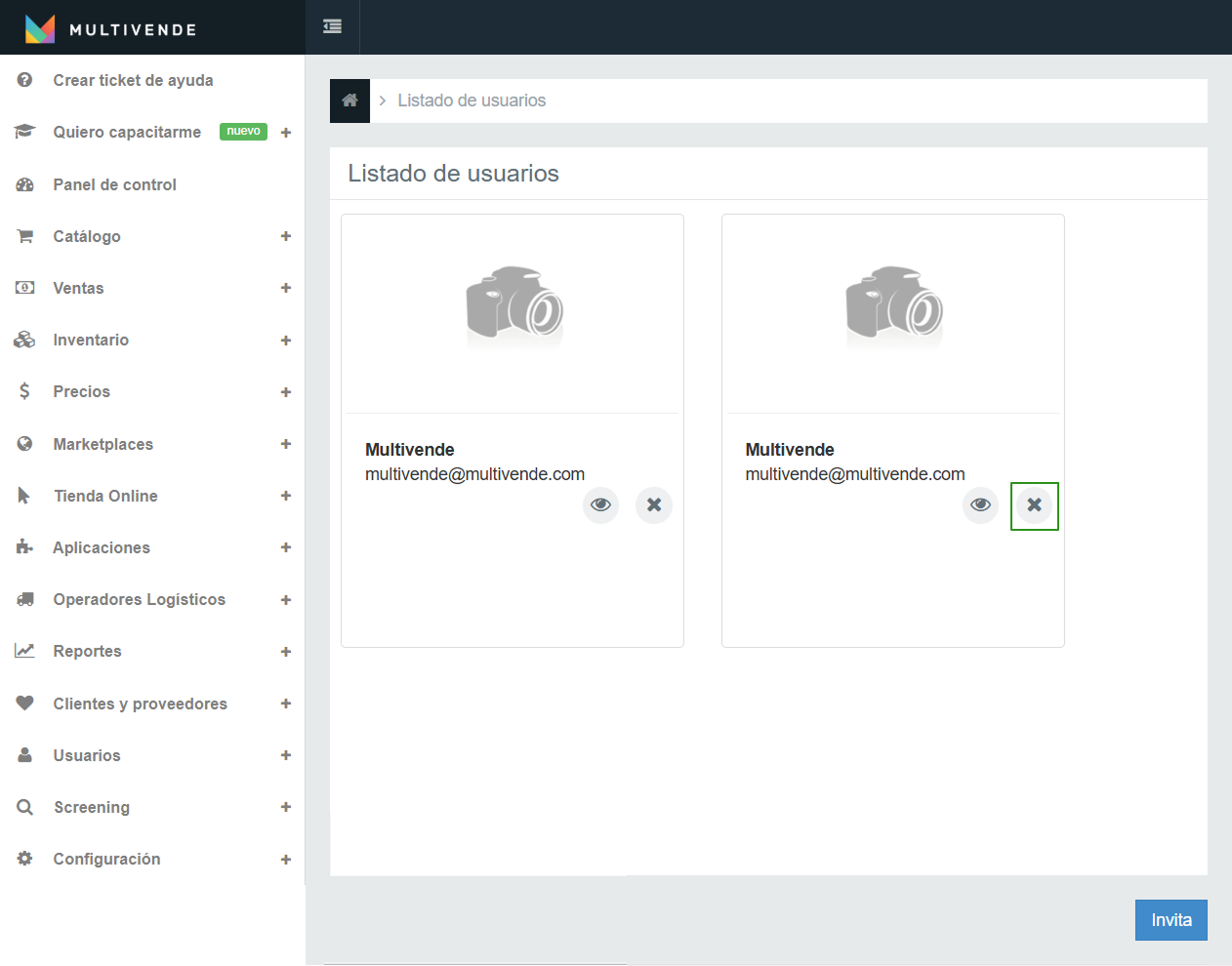Click the Tienda Online cursor icon
The image size is (1232, 966).
point(24,496)
